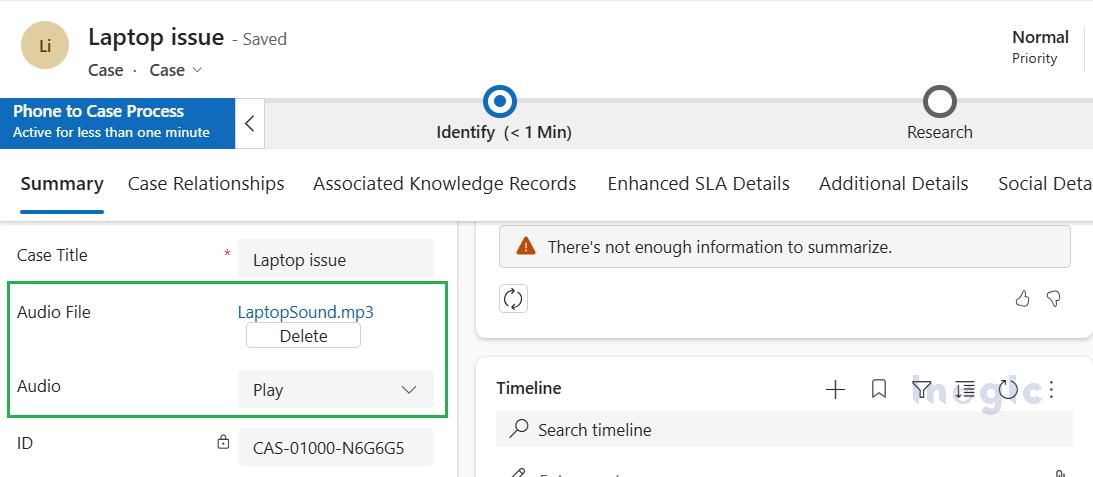Switch to Case Relationships tab
This screenshot has width=1093, height=477.
206,184
